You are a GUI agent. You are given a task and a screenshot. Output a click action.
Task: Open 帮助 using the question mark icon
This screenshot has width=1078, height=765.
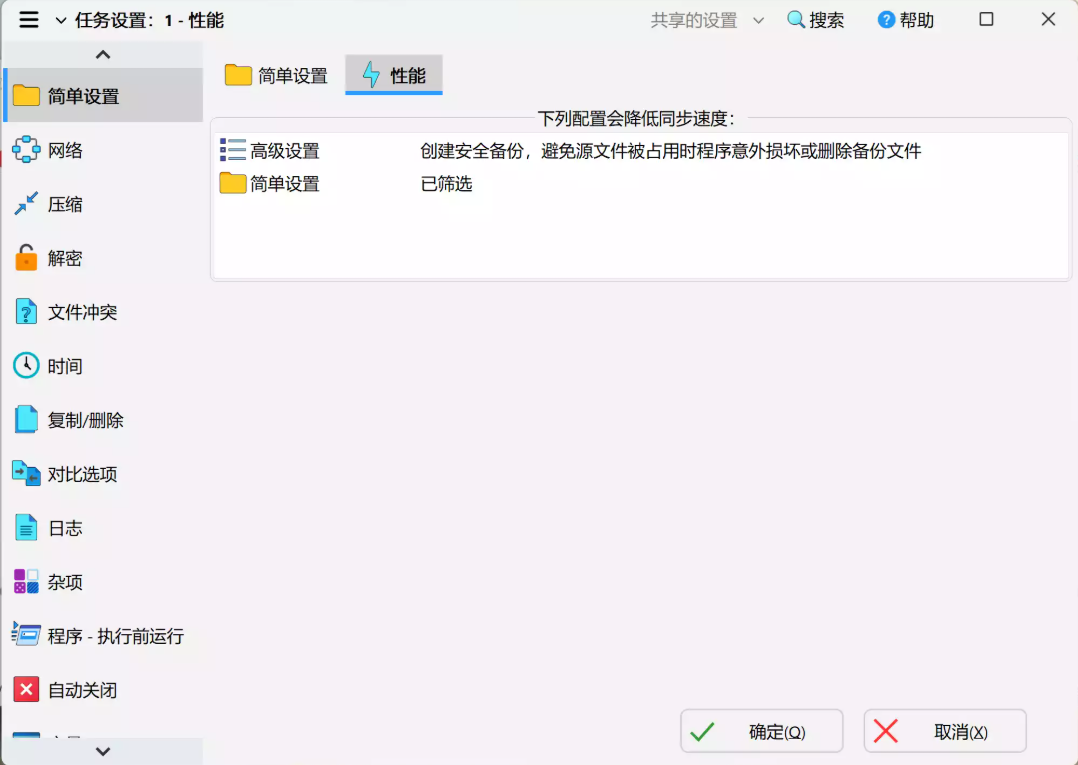click(882, 19)
